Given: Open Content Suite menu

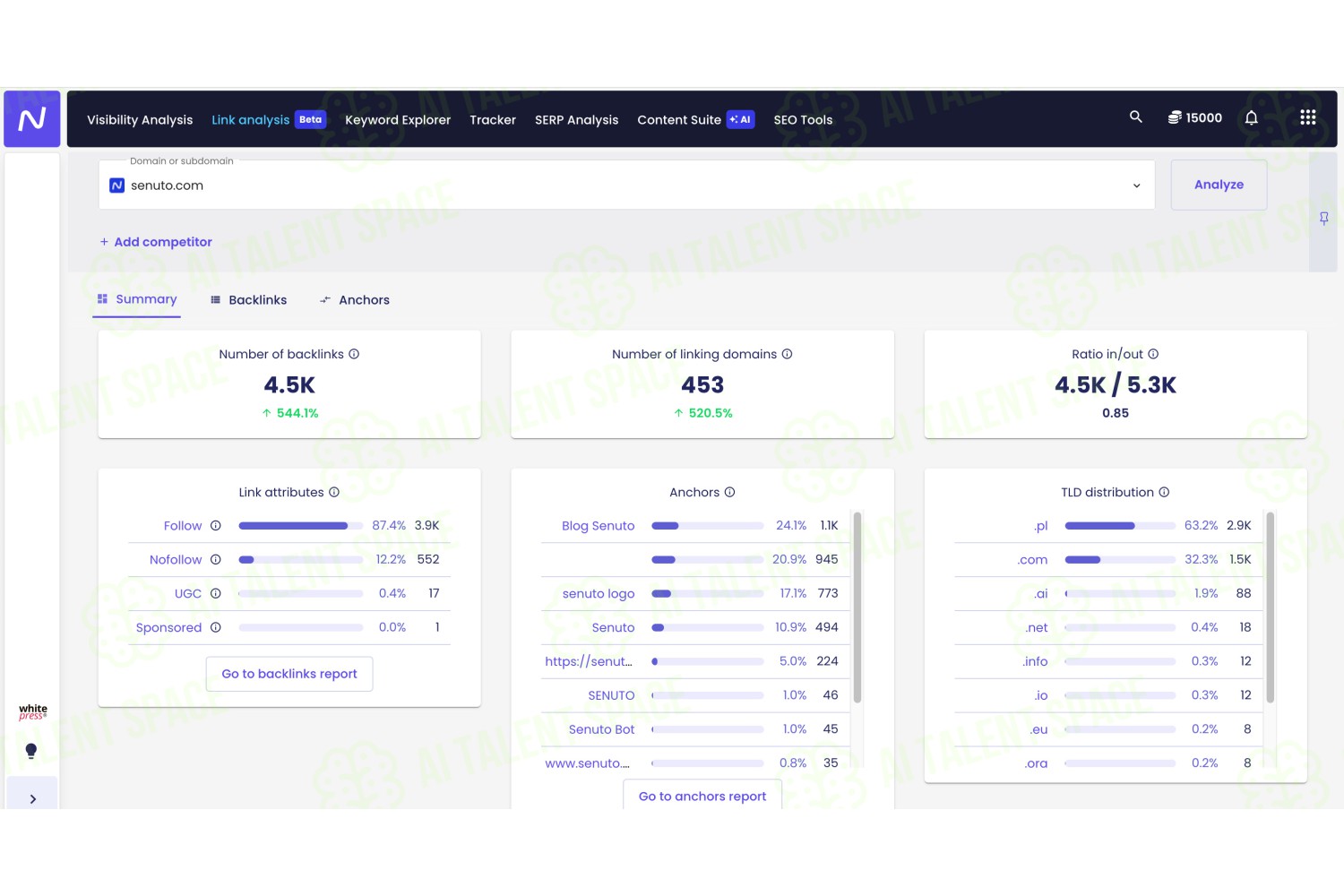Looking at the screenshot, I should click(x=679, y=120).
